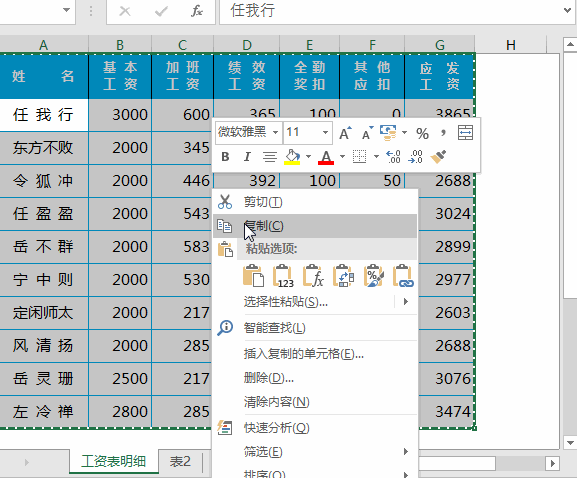
Task: Click cell containing 东方不败
Action: click(44, 148)
